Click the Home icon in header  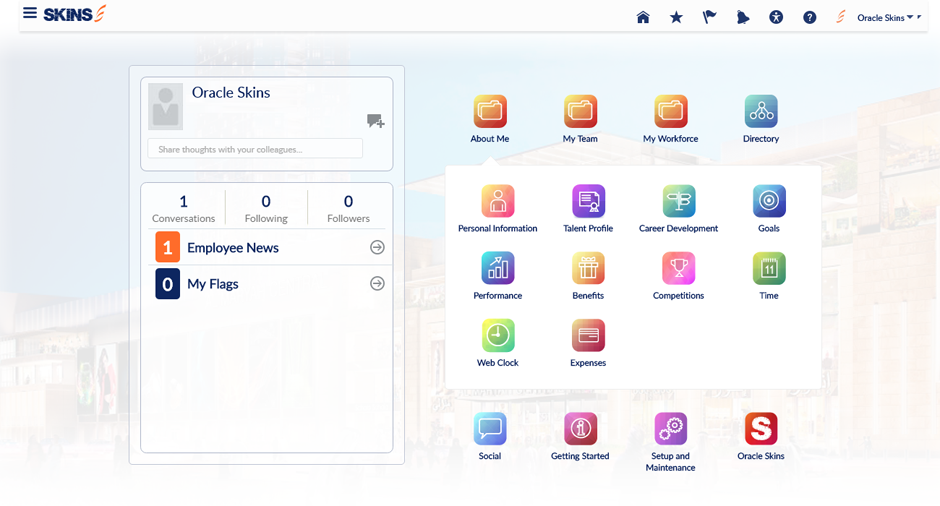pos(643,17)
